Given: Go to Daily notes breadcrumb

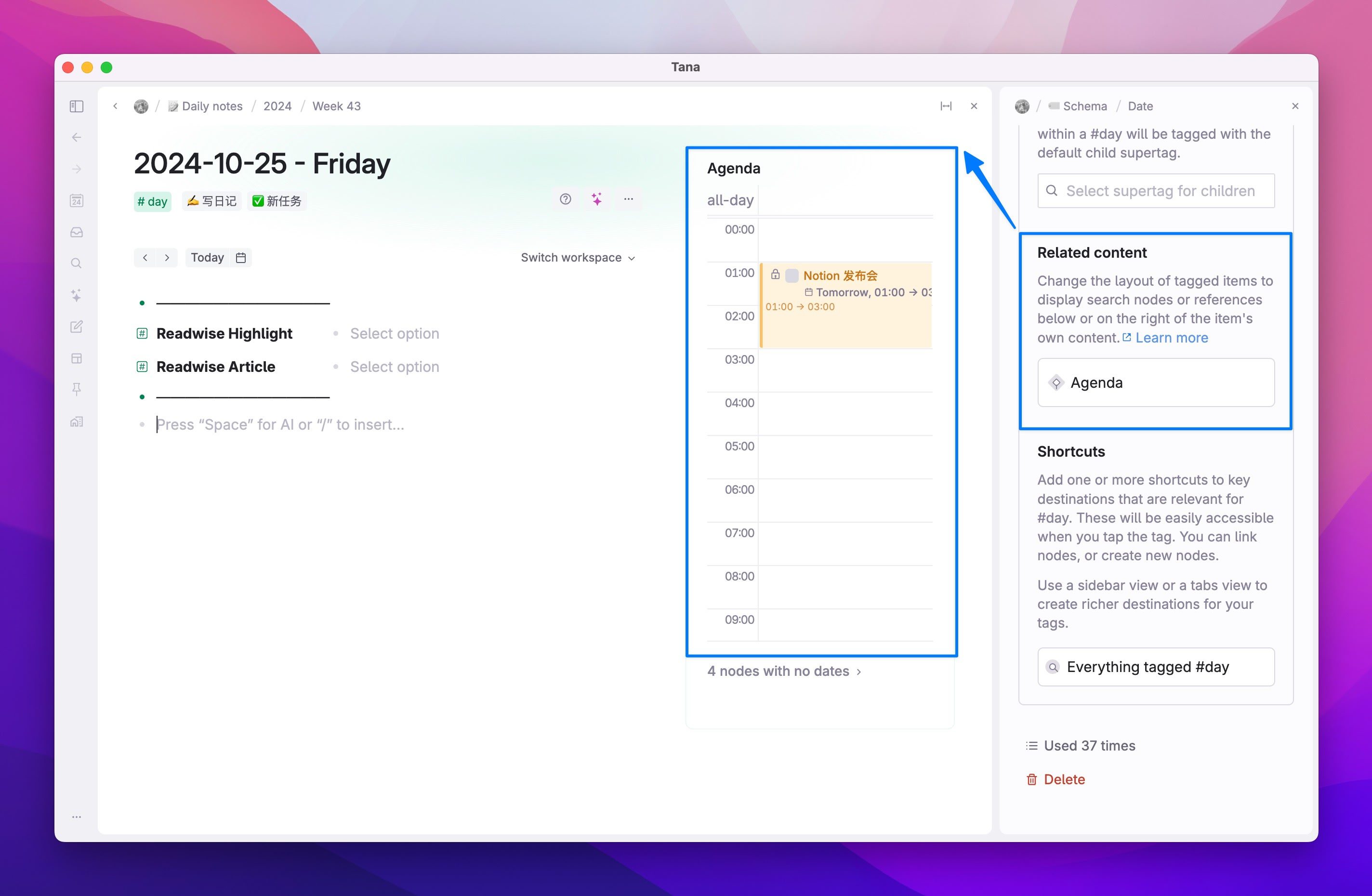Looking at the screenshot, I should tap(211, 106).
